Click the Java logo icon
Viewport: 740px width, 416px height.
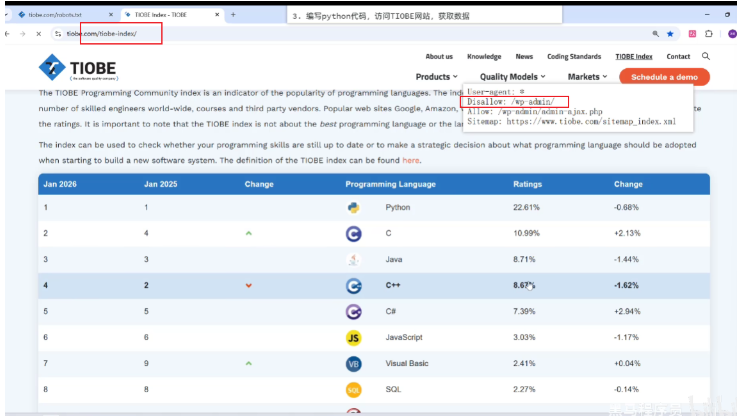pyautogui.click(x=353, y=259)
